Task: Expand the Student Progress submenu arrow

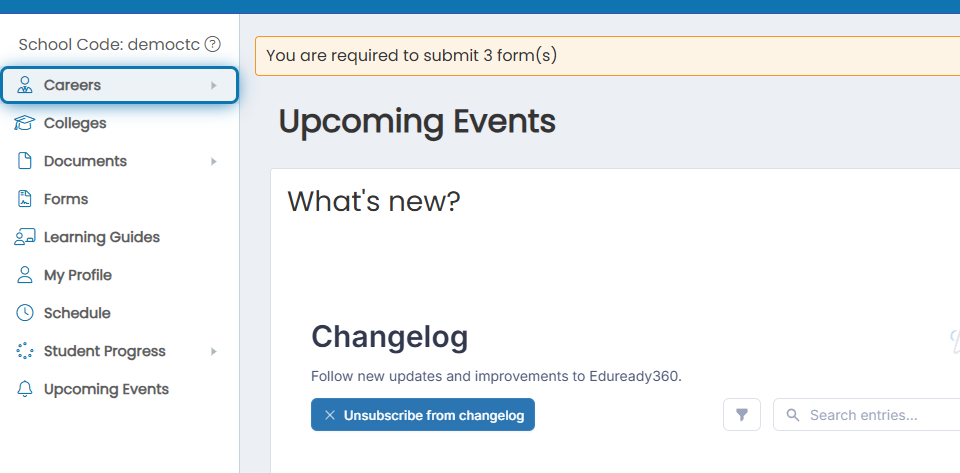Action: click(x=214, y=351)
